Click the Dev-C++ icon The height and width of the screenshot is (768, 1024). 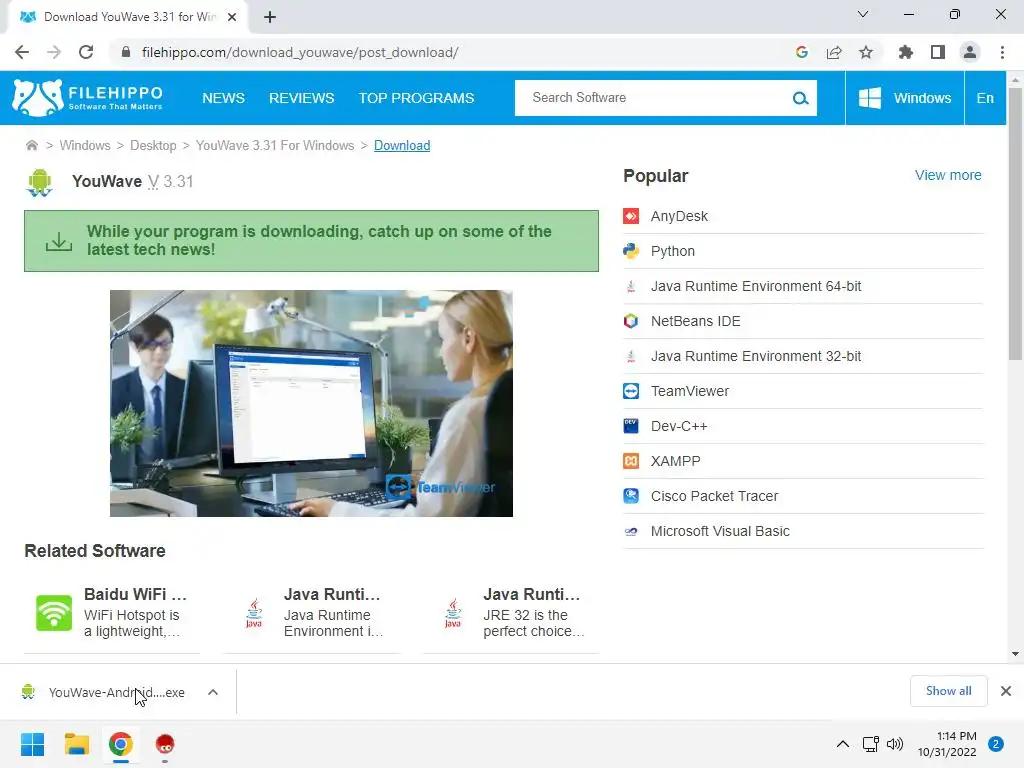coord(631,426)
